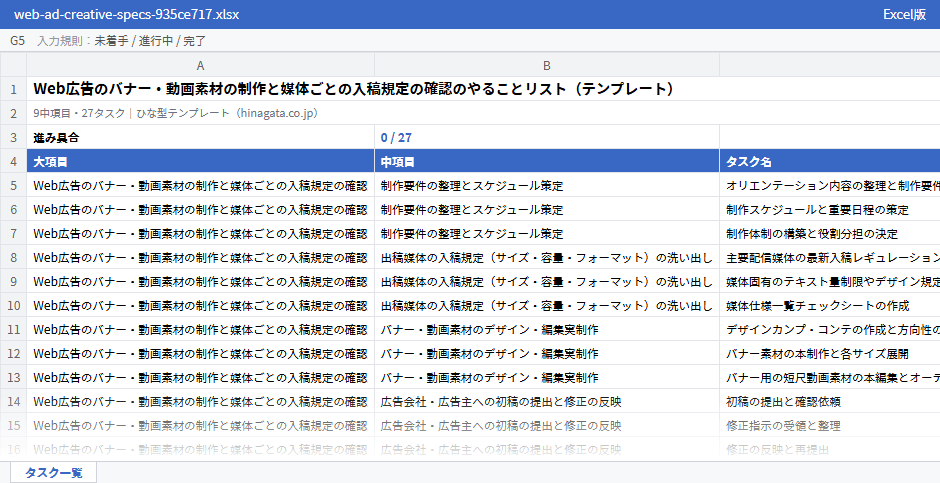Select row 11 header

tap(13, 329)
